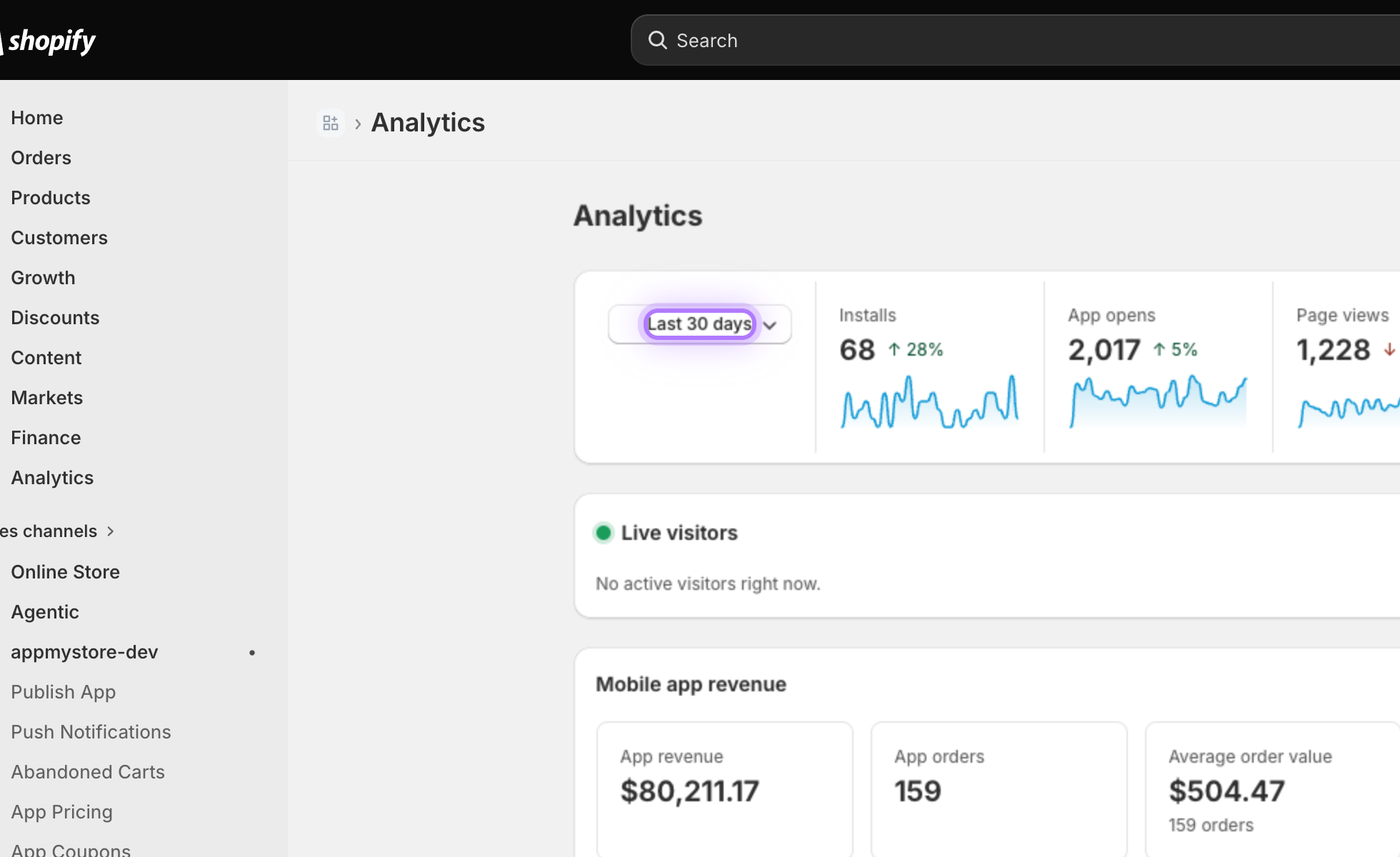Click the Installs sparkline chart
1400x857 pixels.
click(x=929, y=401)
